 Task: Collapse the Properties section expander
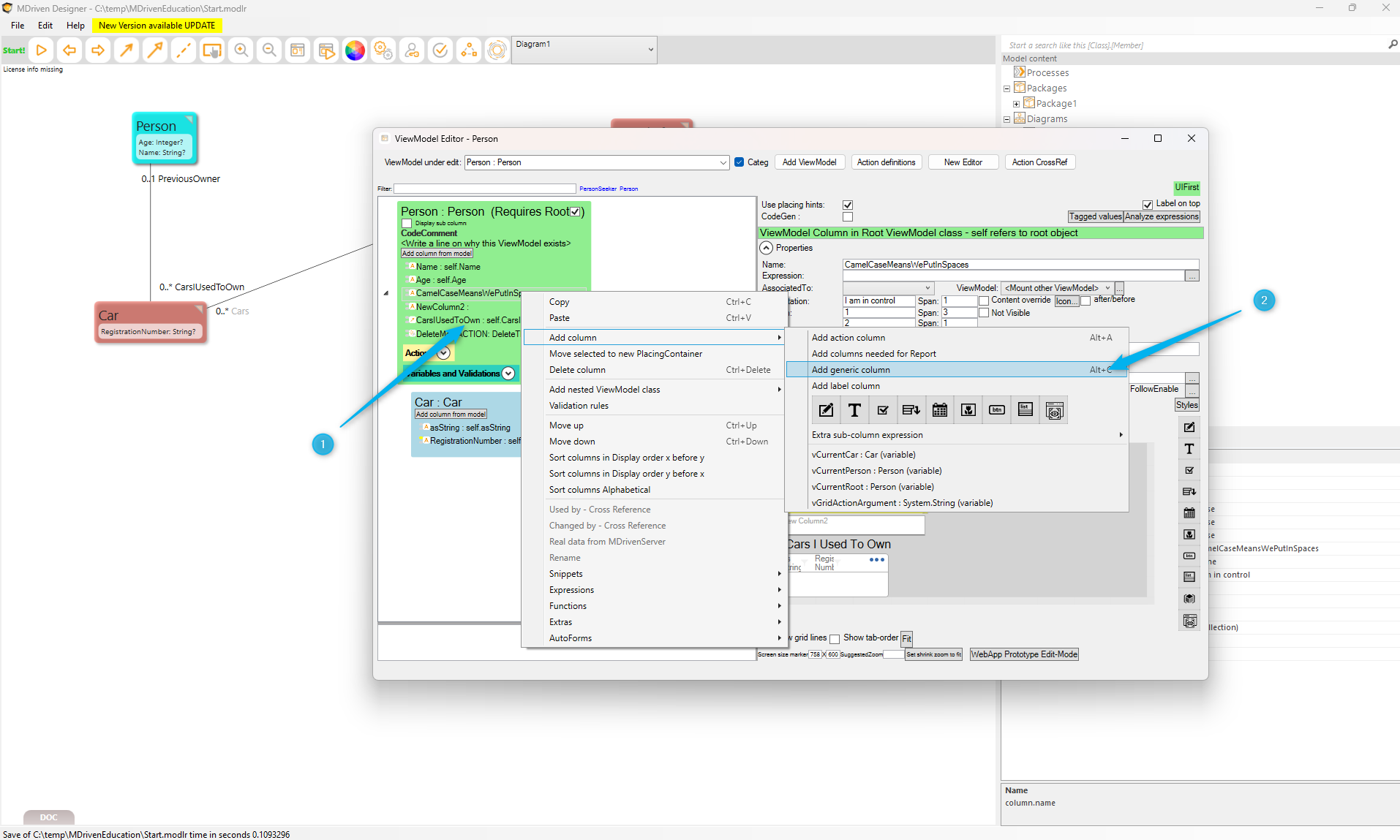[767, 248]
